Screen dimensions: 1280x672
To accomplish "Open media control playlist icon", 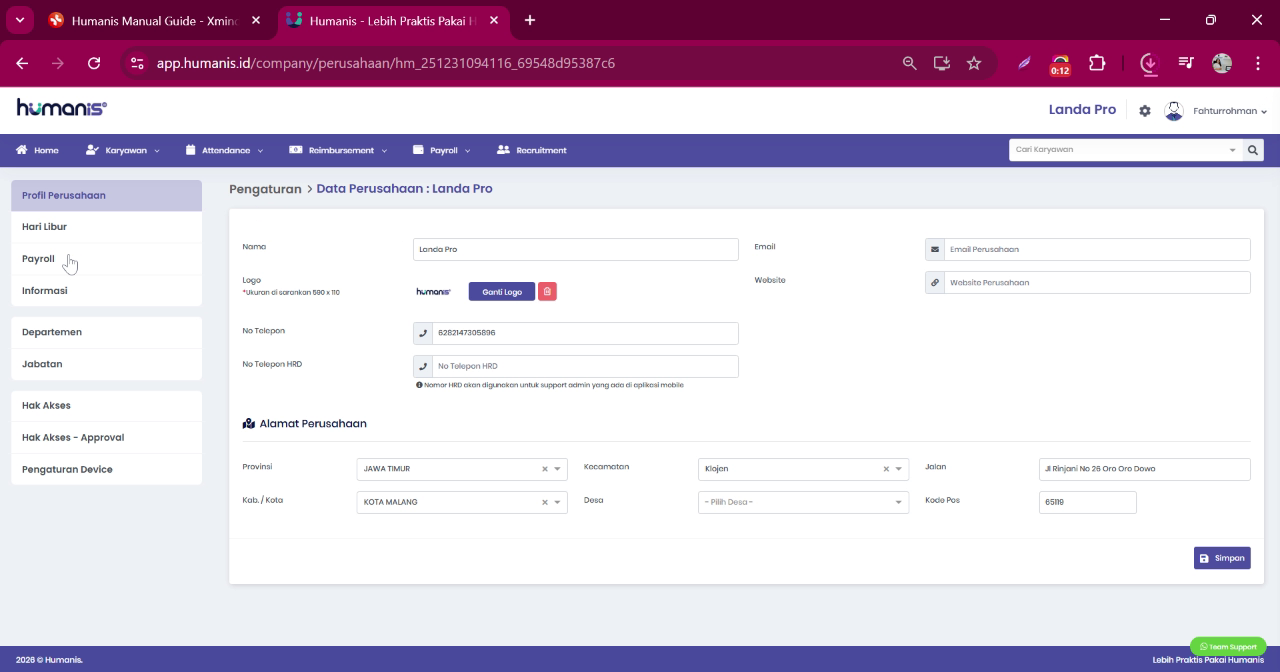I will click(1186, 63).
